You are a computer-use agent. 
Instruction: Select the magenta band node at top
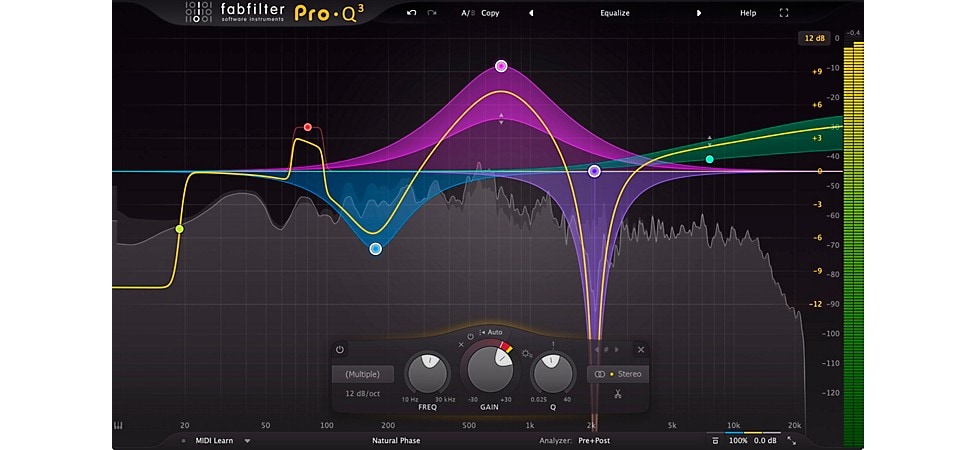click(x=502, y=66)
